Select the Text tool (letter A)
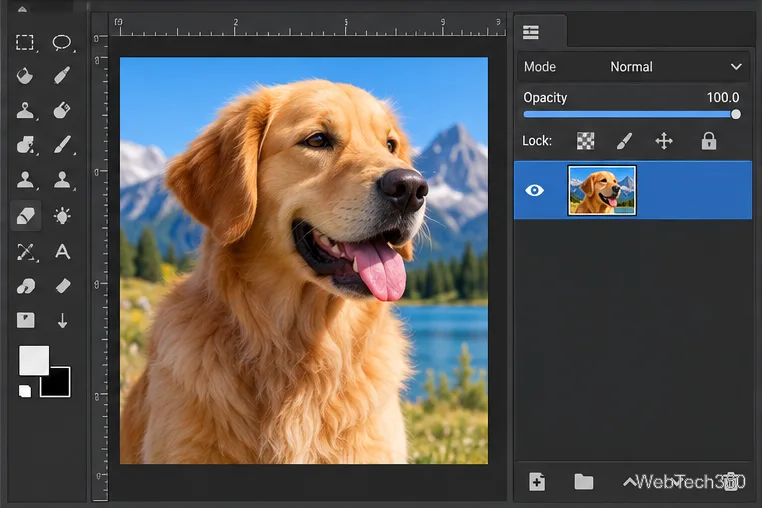This screenshot has width=762, height=508. pyautogui.click(x=62, y=251)
